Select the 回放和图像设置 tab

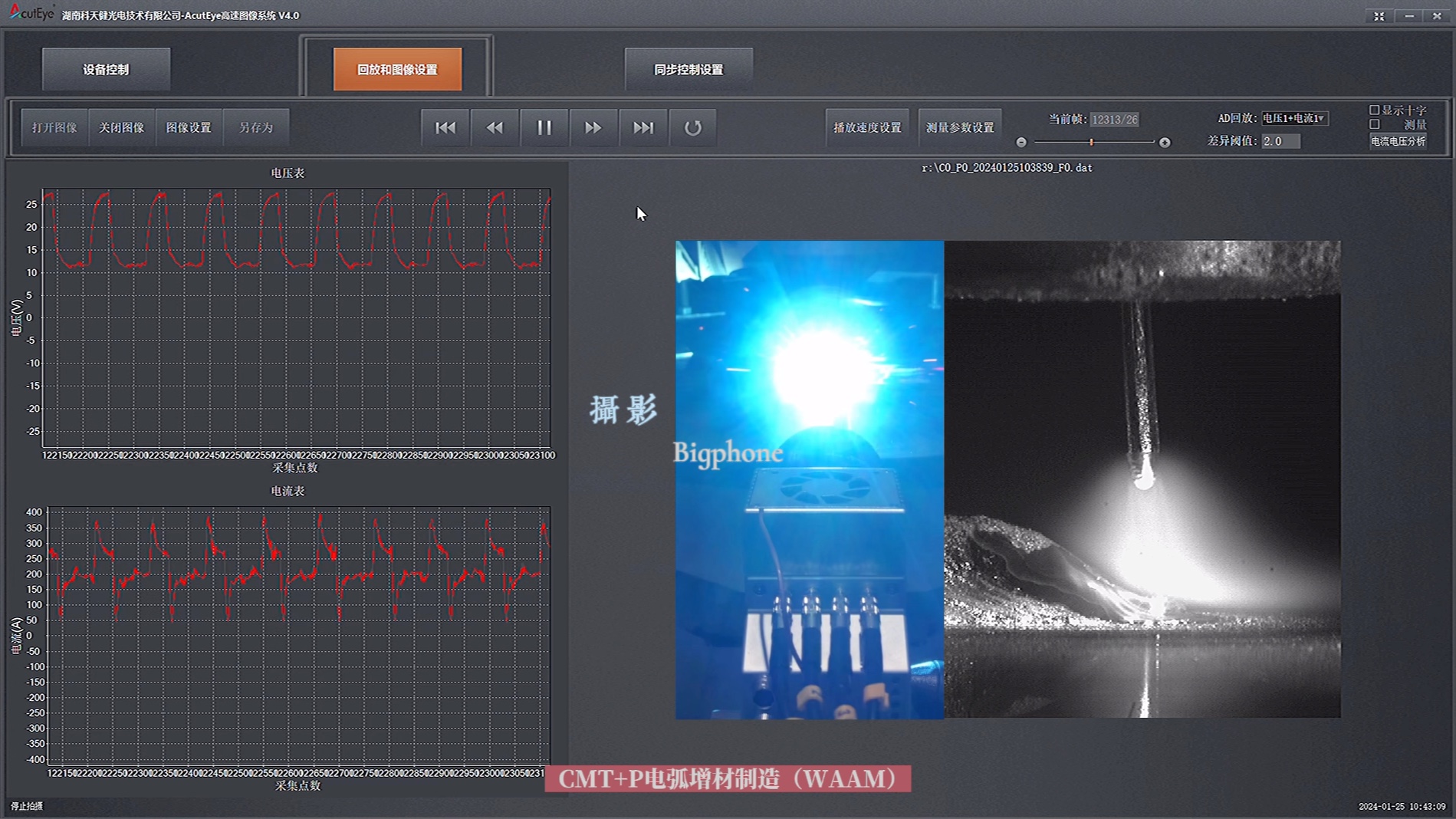(397, 69)
